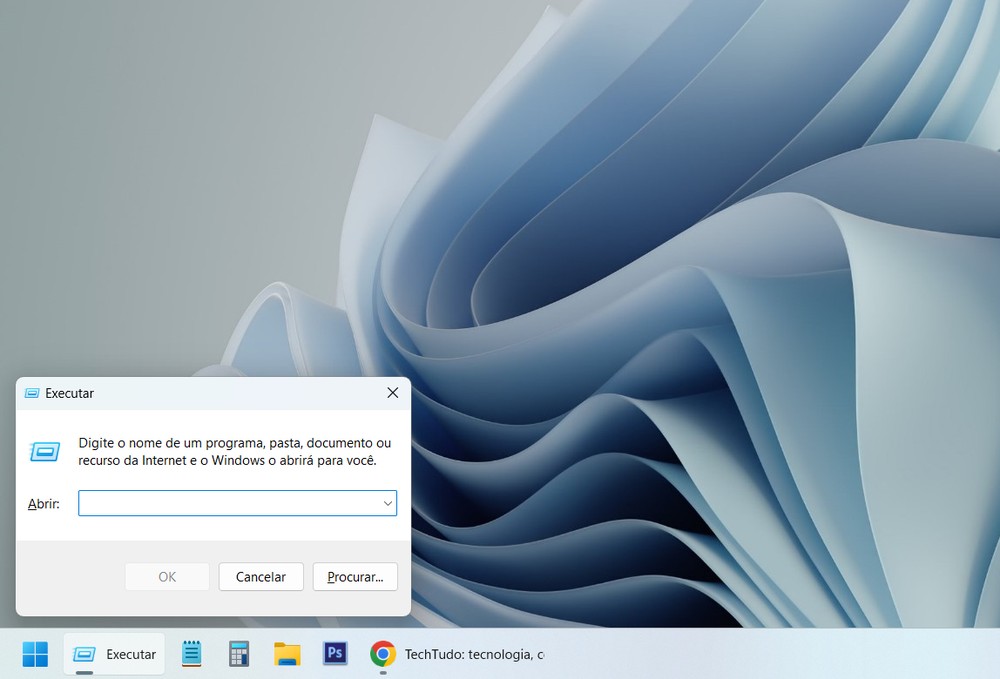1000x679 pixels.
Task: Open Google Chrome from the taskbar
Action: pyautogui.click(x=383, y=653)
